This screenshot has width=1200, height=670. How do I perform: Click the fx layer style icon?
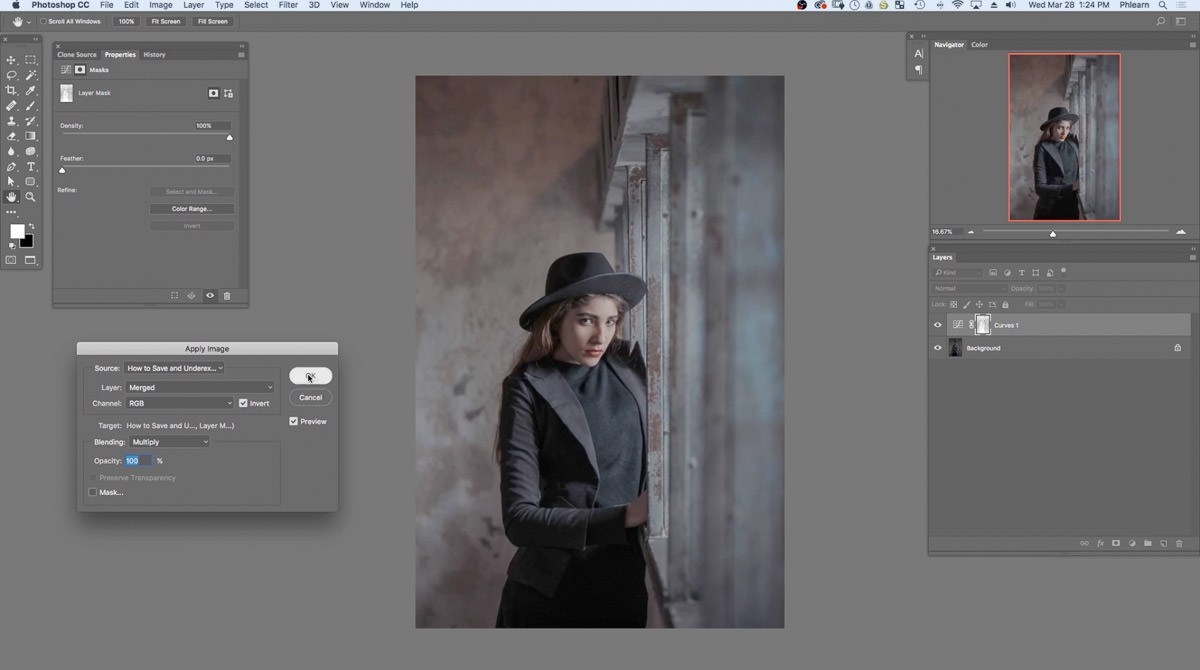tap(1100, 543)
